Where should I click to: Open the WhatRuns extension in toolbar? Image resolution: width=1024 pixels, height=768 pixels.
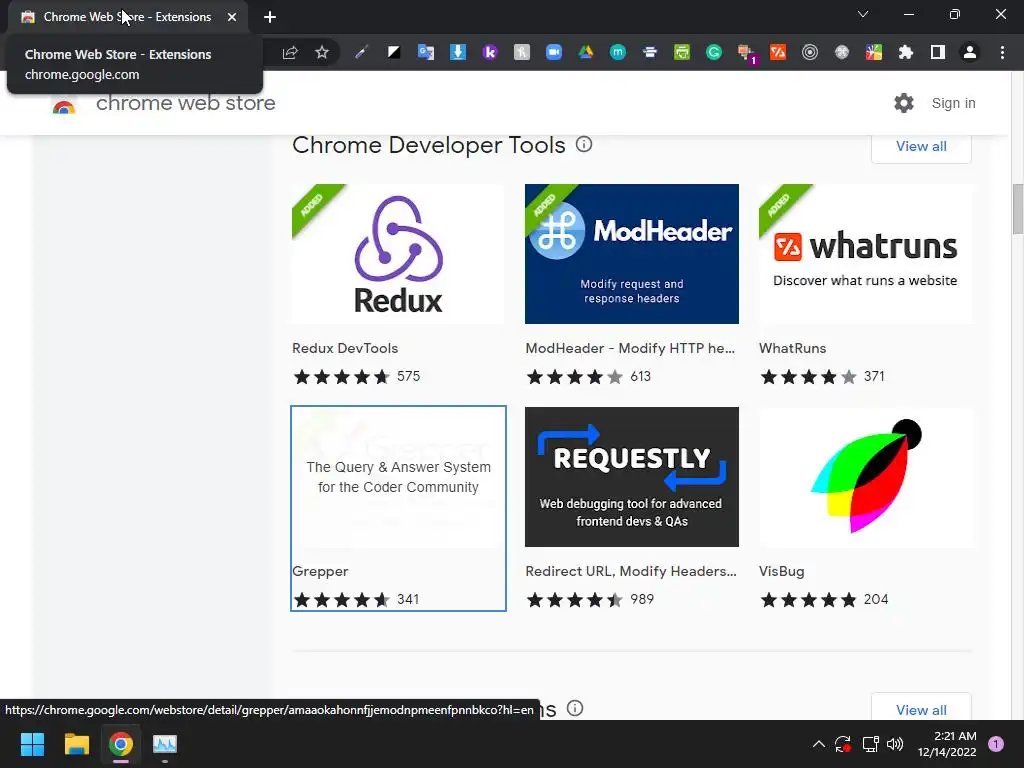pyautogui.click(x=778, y=53)
